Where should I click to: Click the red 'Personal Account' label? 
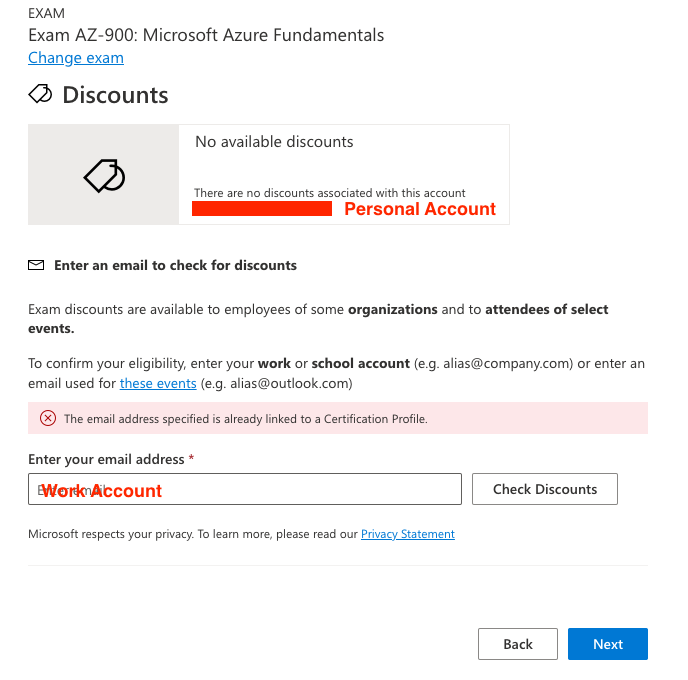coord(420,209)
